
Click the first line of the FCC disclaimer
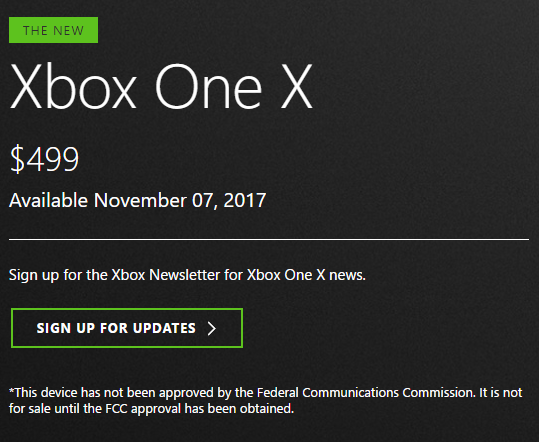[x=265, y=393]
